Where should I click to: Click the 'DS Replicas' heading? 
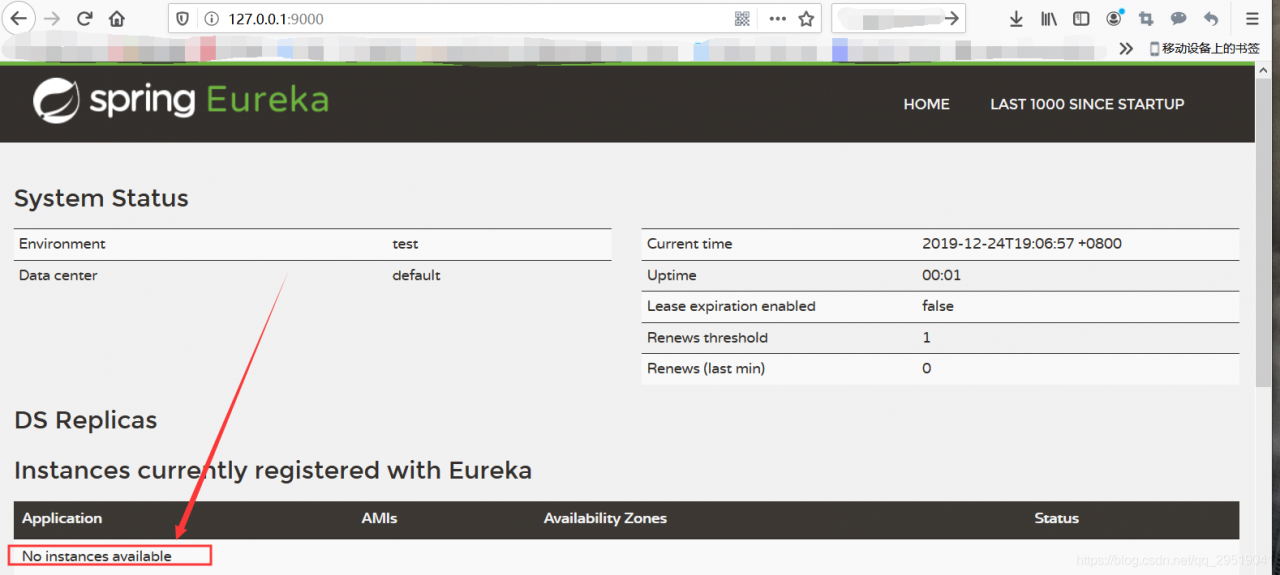[x=85, y=421]
